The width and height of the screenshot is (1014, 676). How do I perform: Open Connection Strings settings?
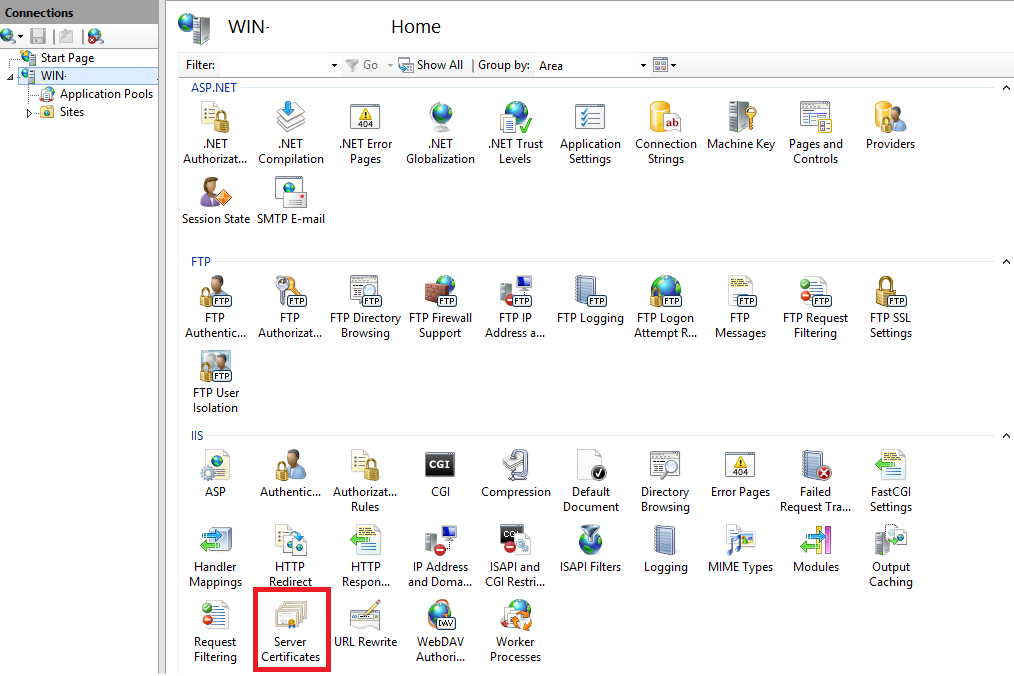coord(665,132)
